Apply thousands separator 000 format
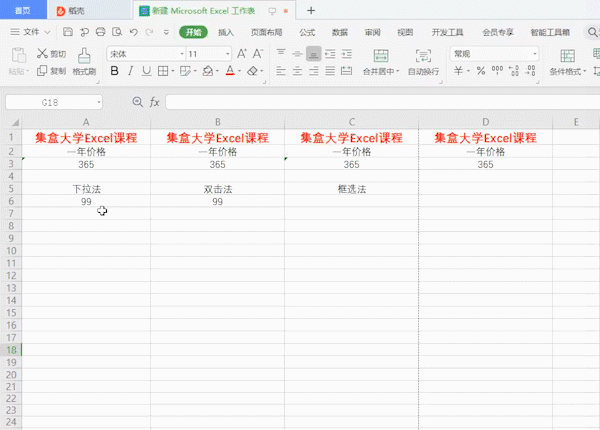This screenshot has height=430, width=600. [x=497, y=70]
